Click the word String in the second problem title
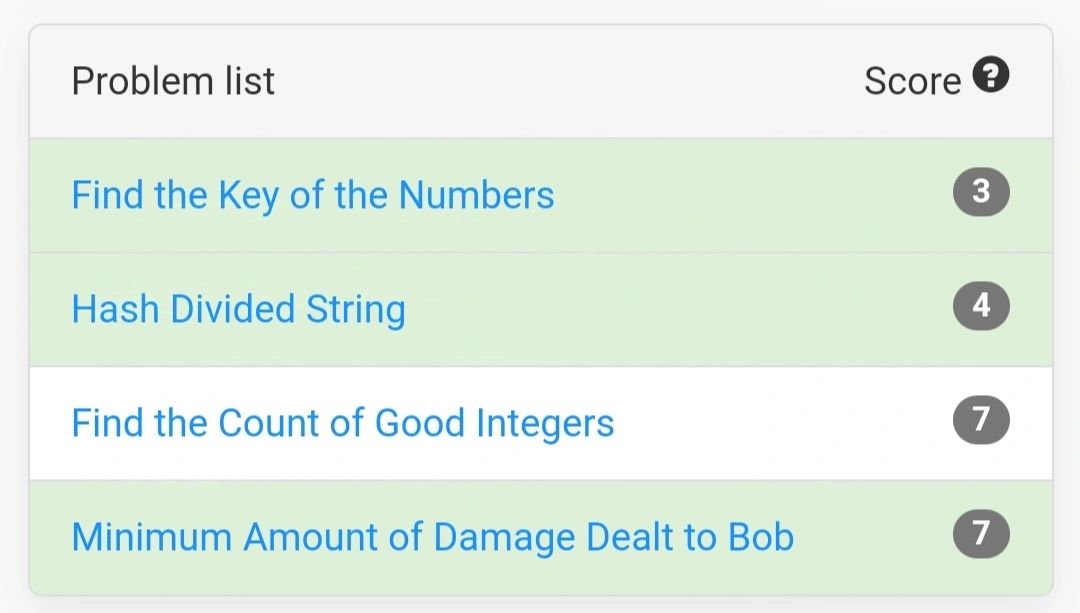The width and height of the screenshot is (1080, 613). [355, 309]
